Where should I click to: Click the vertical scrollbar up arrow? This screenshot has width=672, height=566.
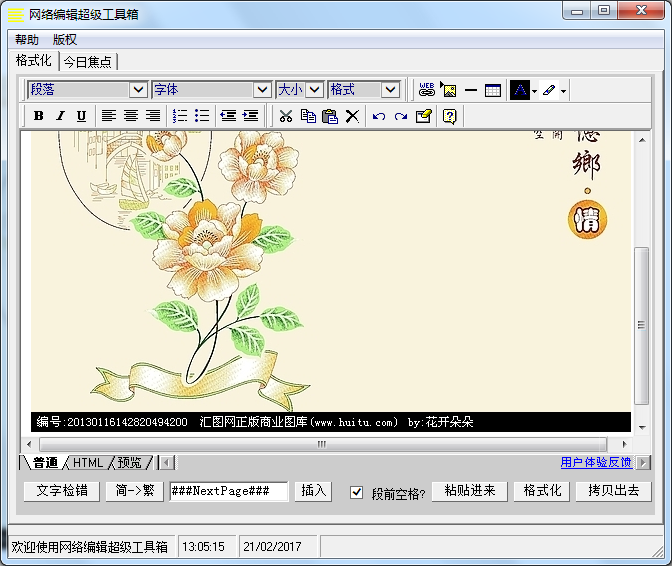pos(642,140)
